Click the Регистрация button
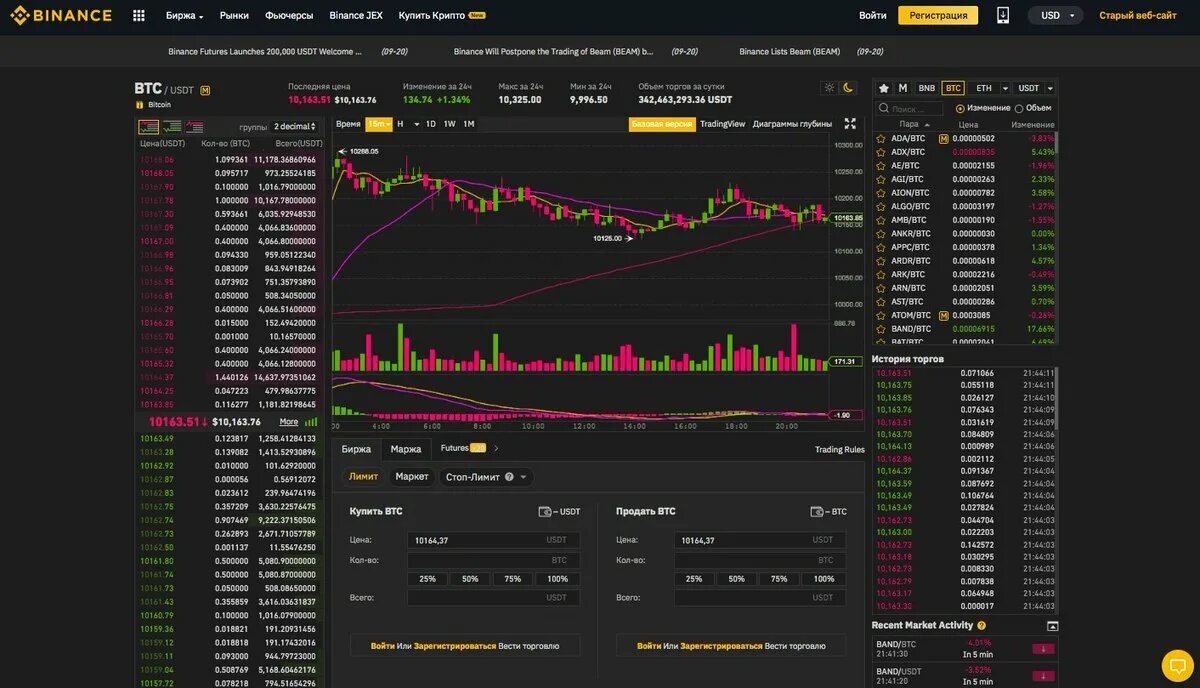 (938, 15)
